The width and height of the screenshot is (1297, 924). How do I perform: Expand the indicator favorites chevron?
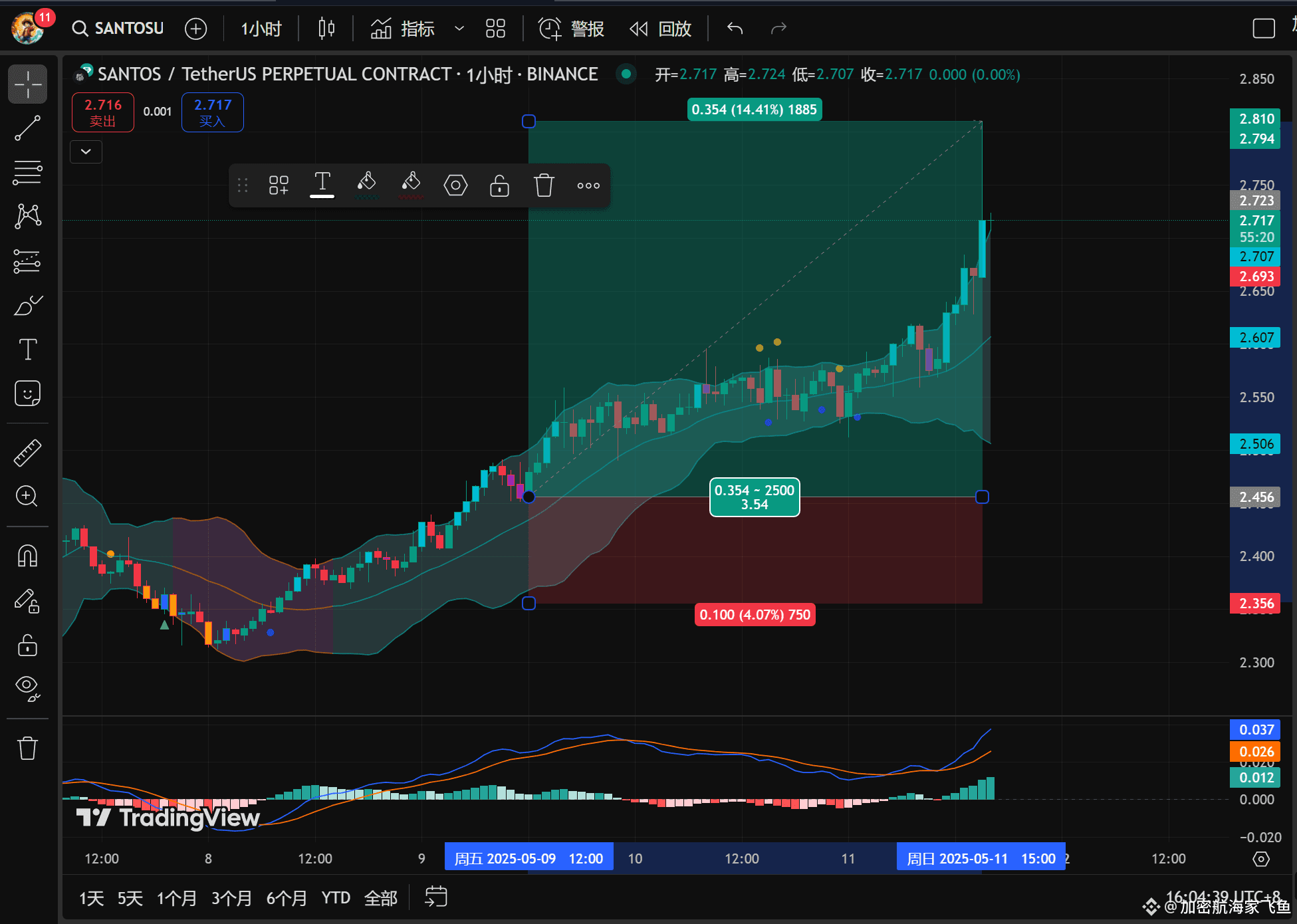coord(459,29)
